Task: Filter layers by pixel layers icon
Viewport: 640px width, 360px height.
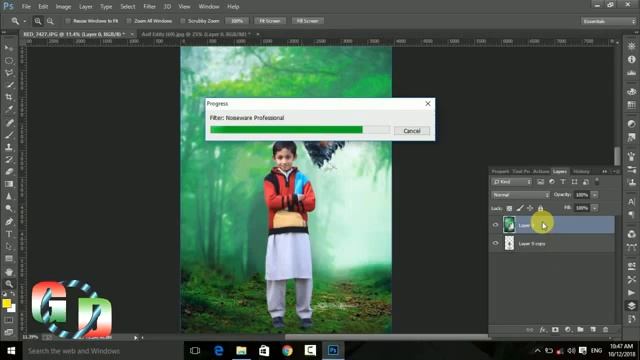Action: click(540, 182)
